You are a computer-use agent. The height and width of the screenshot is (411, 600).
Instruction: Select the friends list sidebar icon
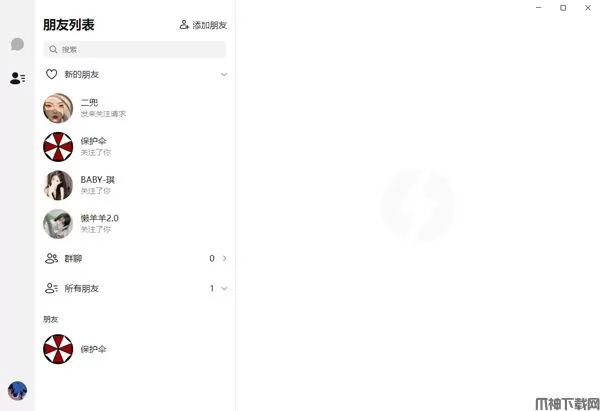tap(17, 77)
